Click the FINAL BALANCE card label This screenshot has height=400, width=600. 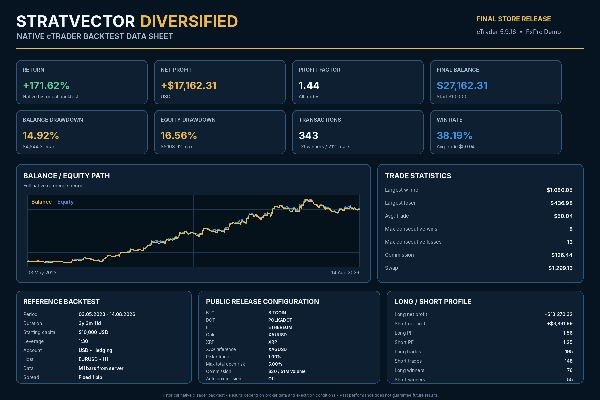pos(458,70)
